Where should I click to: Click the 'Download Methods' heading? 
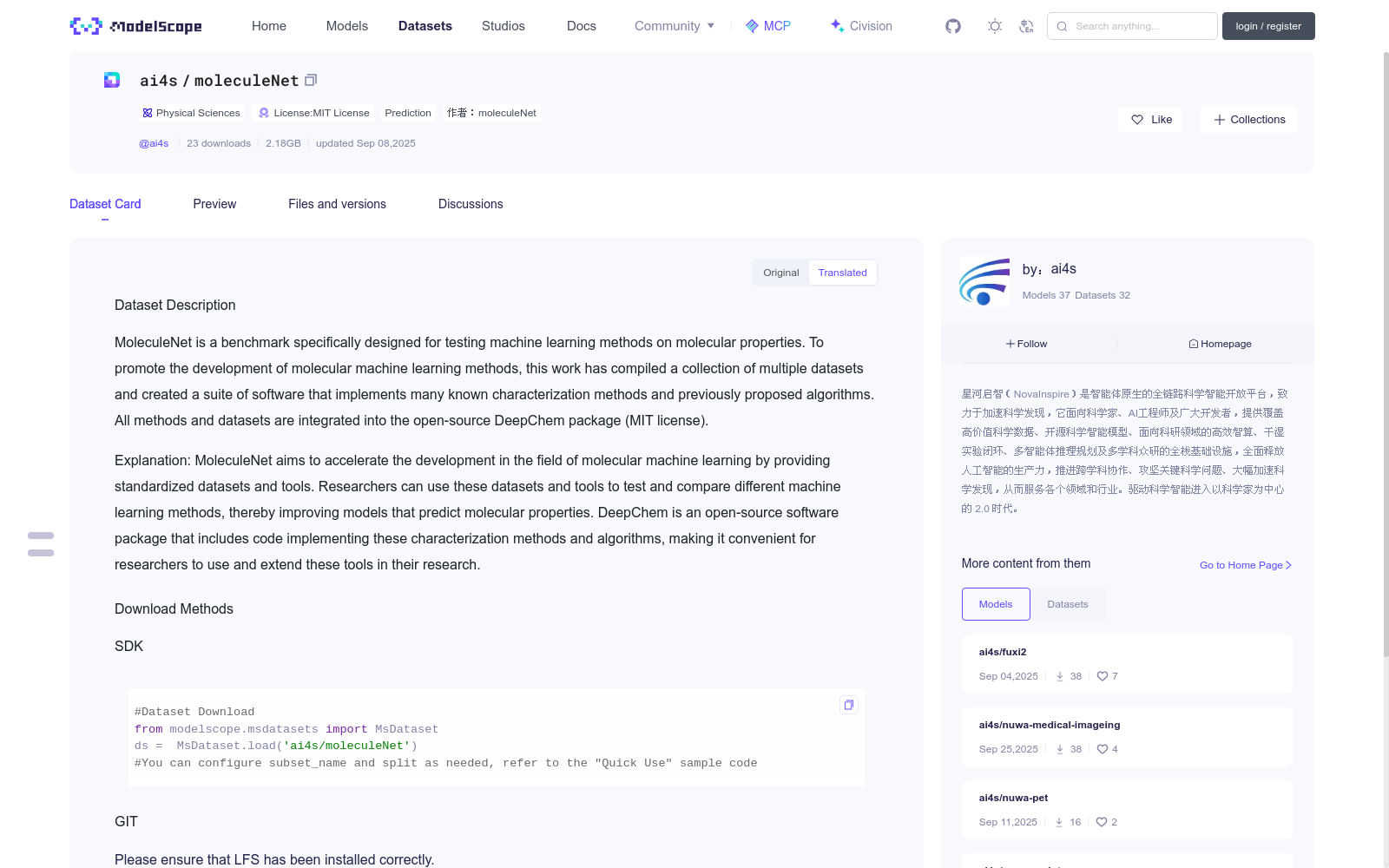(x=174, y=609)
